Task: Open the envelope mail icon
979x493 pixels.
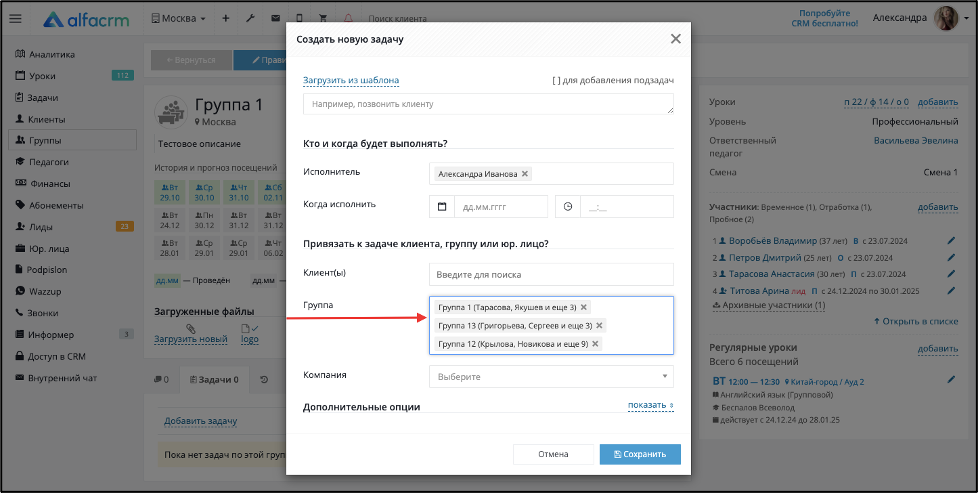Action: [x=275, y=19]
